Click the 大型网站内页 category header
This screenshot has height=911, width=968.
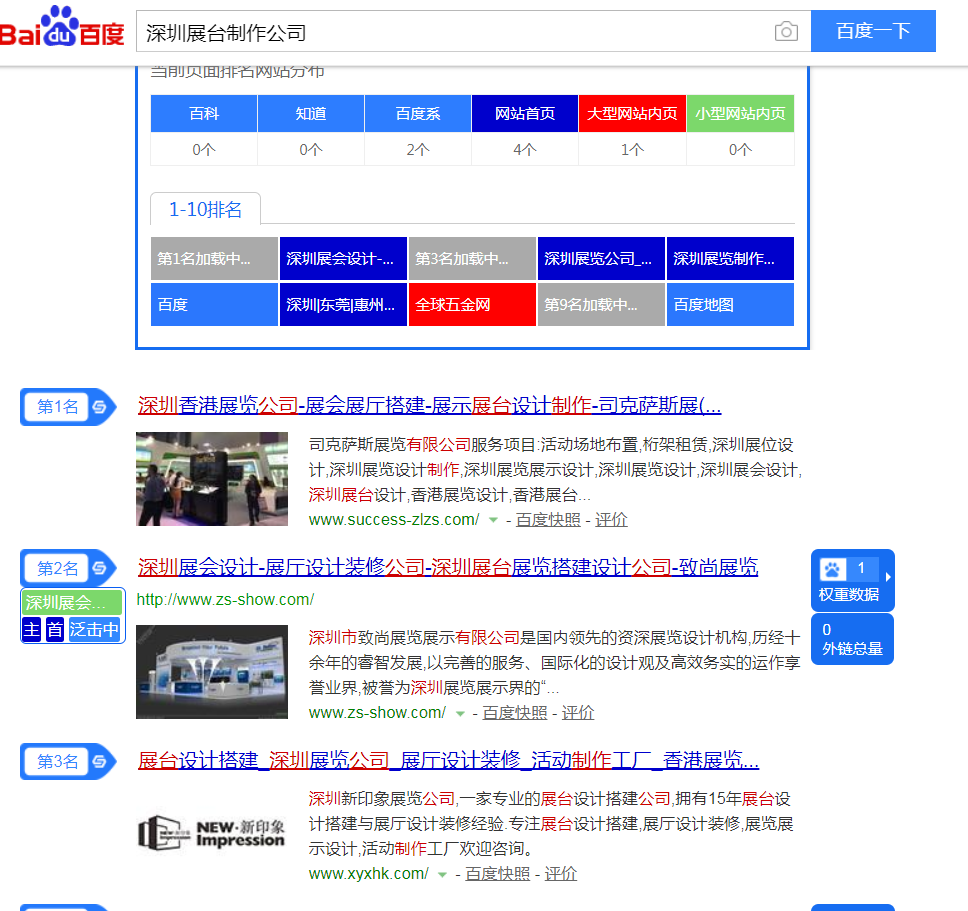point(632,114)
